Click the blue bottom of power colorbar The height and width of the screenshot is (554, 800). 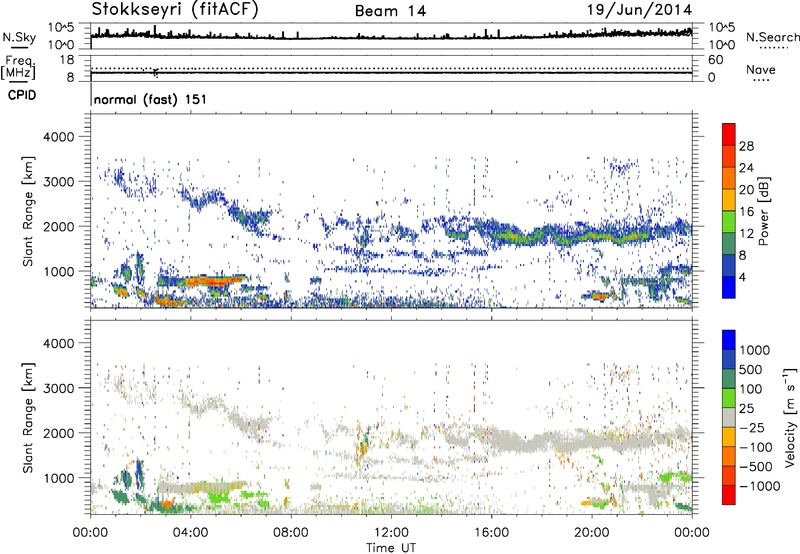(x=729, y=287)
